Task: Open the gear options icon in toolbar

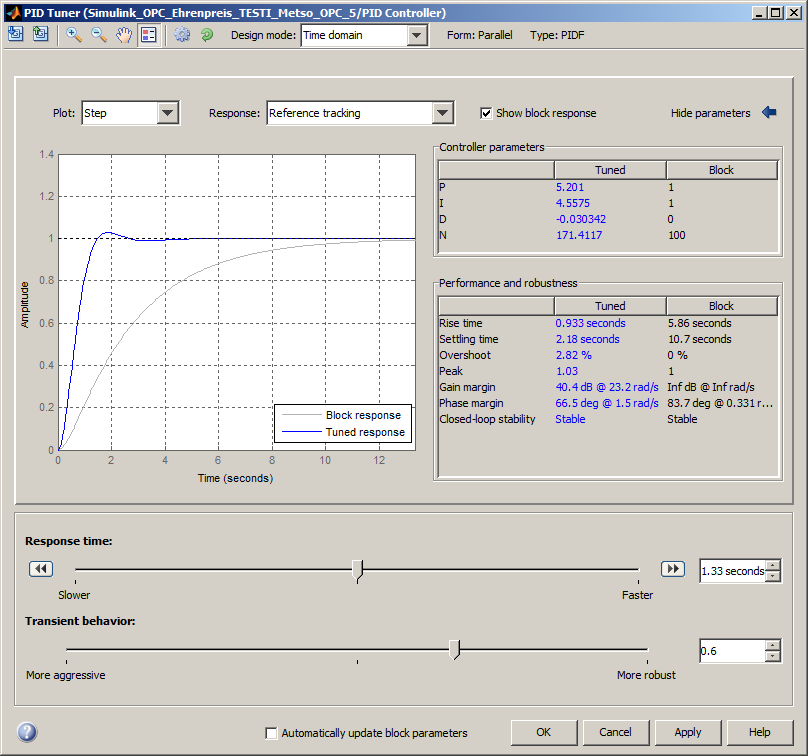Action: [x=182, y=35]
